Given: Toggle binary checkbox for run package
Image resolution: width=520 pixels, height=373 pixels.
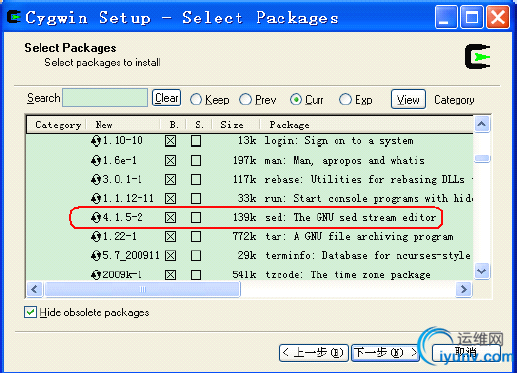Looking at the screenshot, I should click(x=170, y=199).
